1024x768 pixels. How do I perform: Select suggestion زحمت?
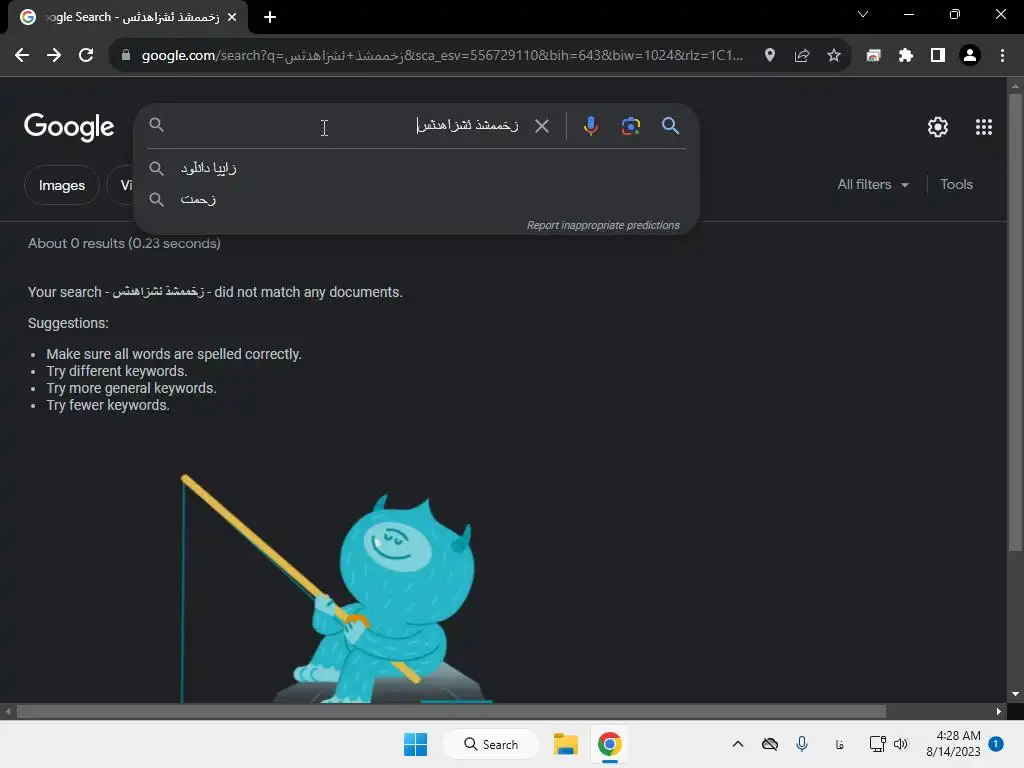pos(416,199)
